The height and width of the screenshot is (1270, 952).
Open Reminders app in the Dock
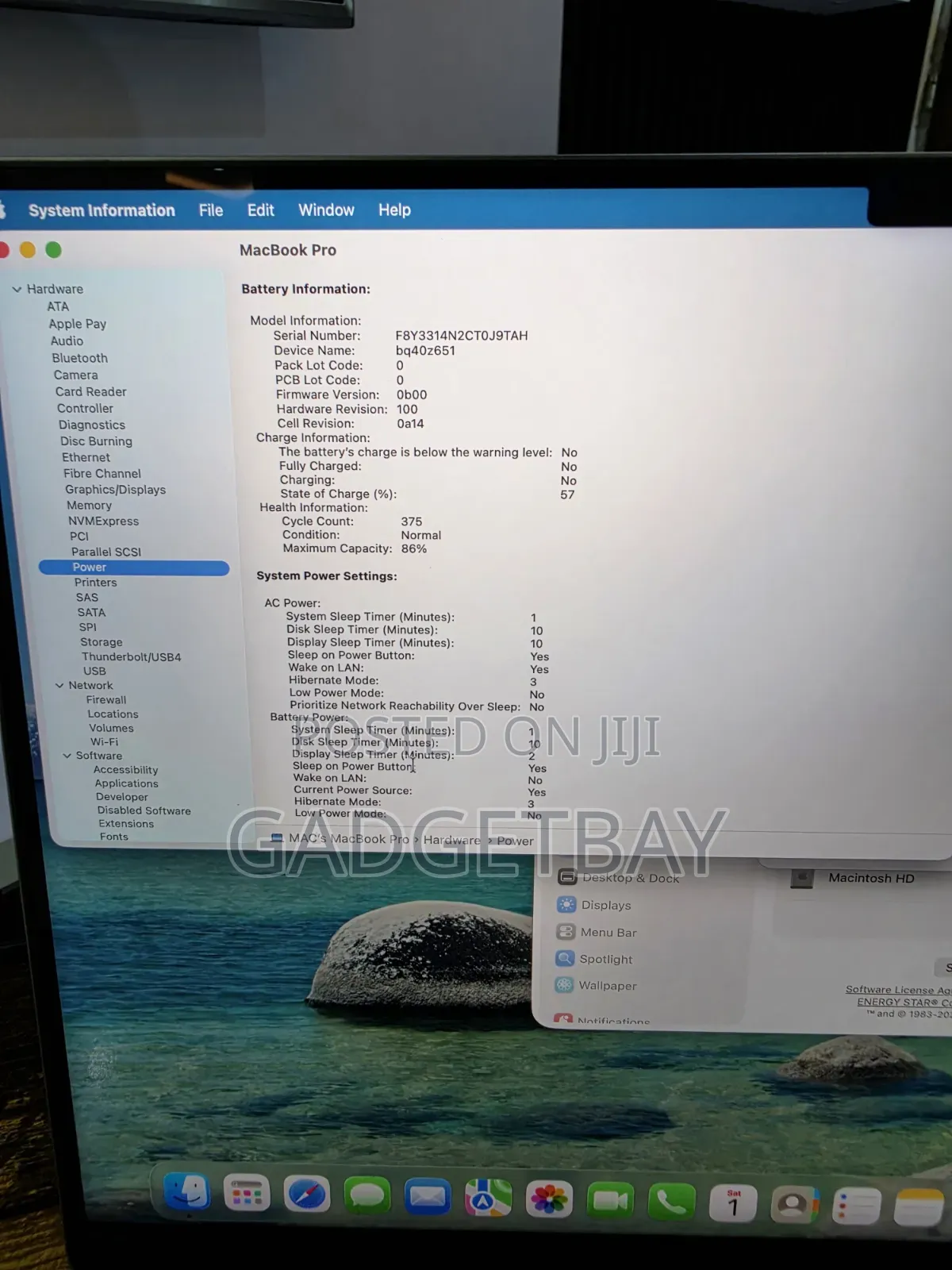point(856,1206)
